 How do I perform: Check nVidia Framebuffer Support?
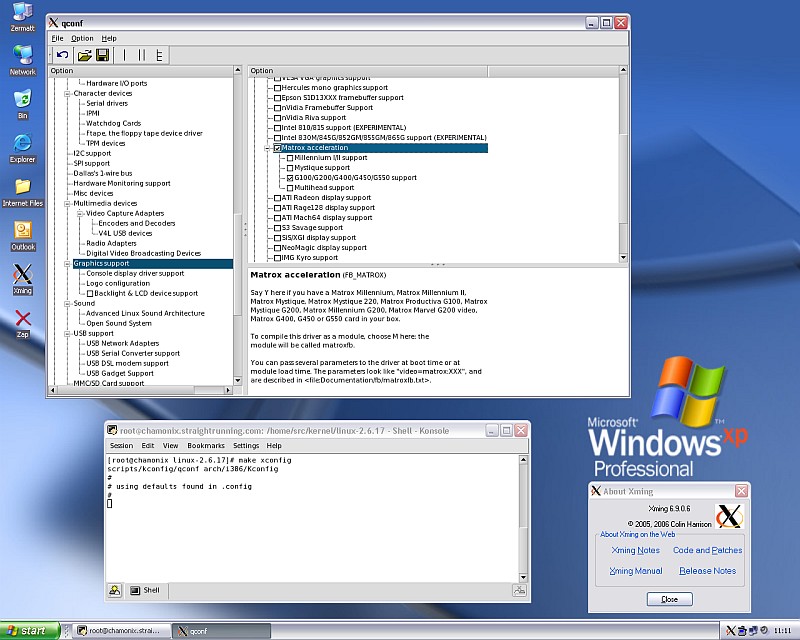click(278, 108)
